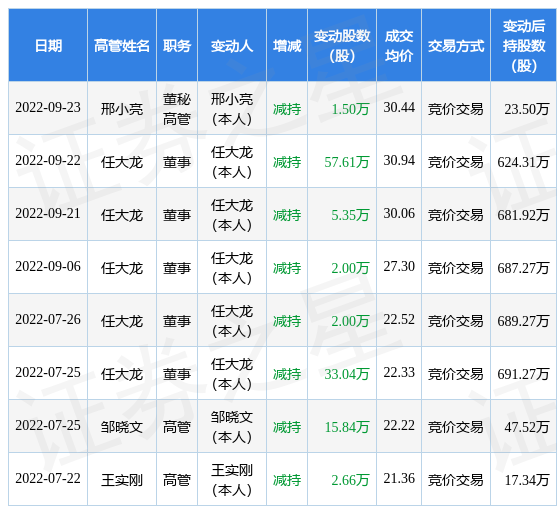Select the 27.30 average price cell
Screen dimensions: 557x514
(x=399, y=266)
